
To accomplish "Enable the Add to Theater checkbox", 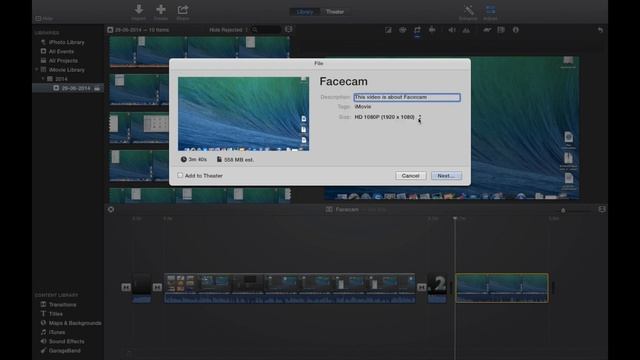I will click(180, 176).
